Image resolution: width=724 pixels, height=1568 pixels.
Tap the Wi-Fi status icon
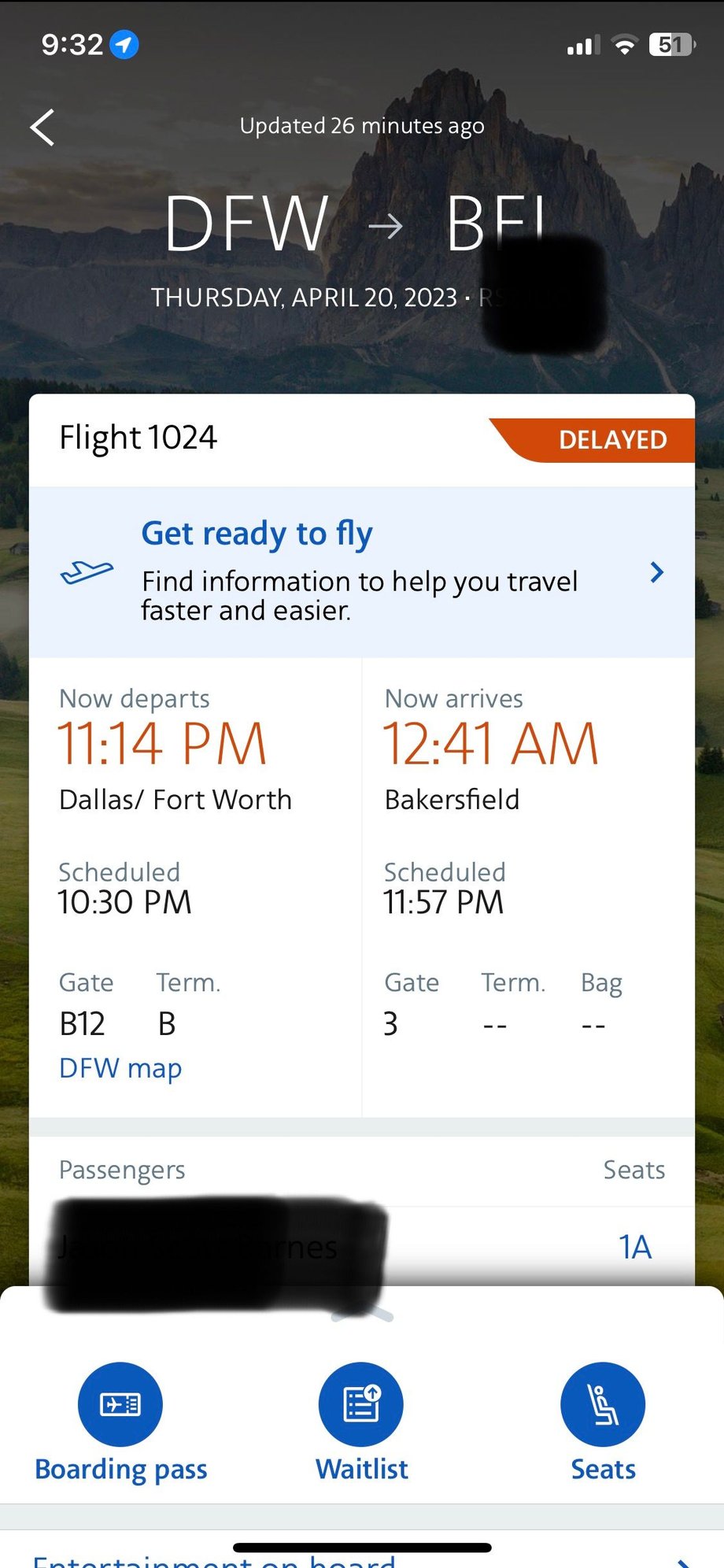coord(624,46)
